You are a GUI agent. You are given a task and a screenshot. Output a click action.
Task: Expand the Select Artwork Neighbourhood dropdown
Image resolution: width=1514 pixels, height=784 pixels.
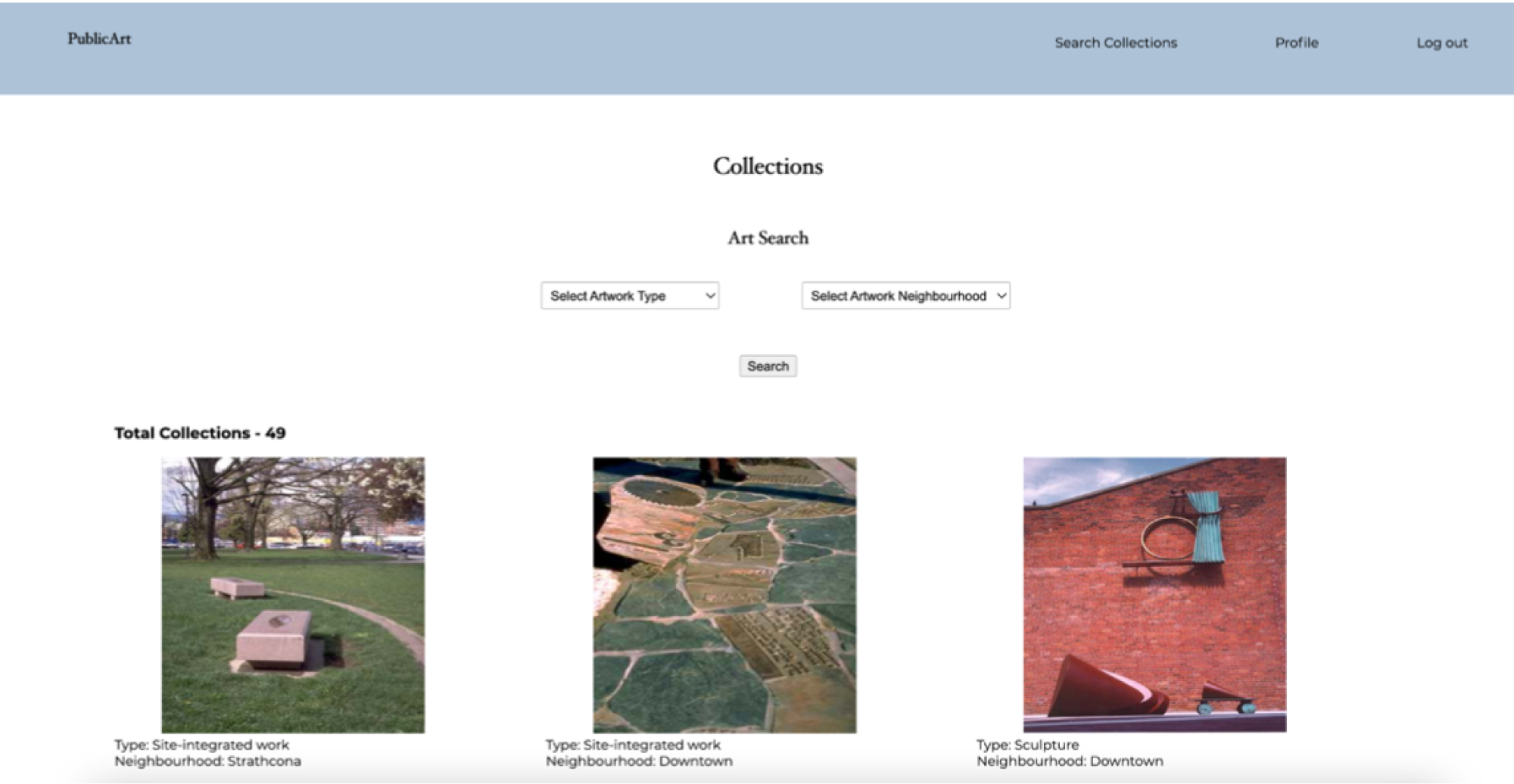[x=906, y=296]
